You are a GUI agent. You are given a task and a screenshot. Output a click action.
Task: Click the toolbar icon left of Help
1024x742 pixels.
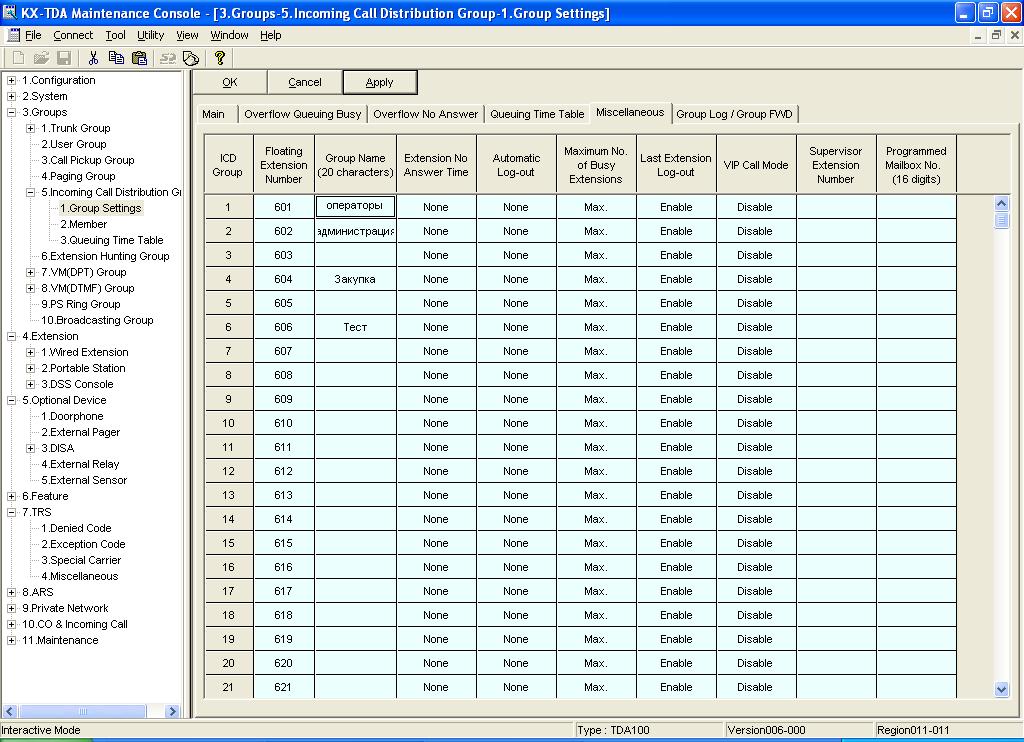(191, 58)
